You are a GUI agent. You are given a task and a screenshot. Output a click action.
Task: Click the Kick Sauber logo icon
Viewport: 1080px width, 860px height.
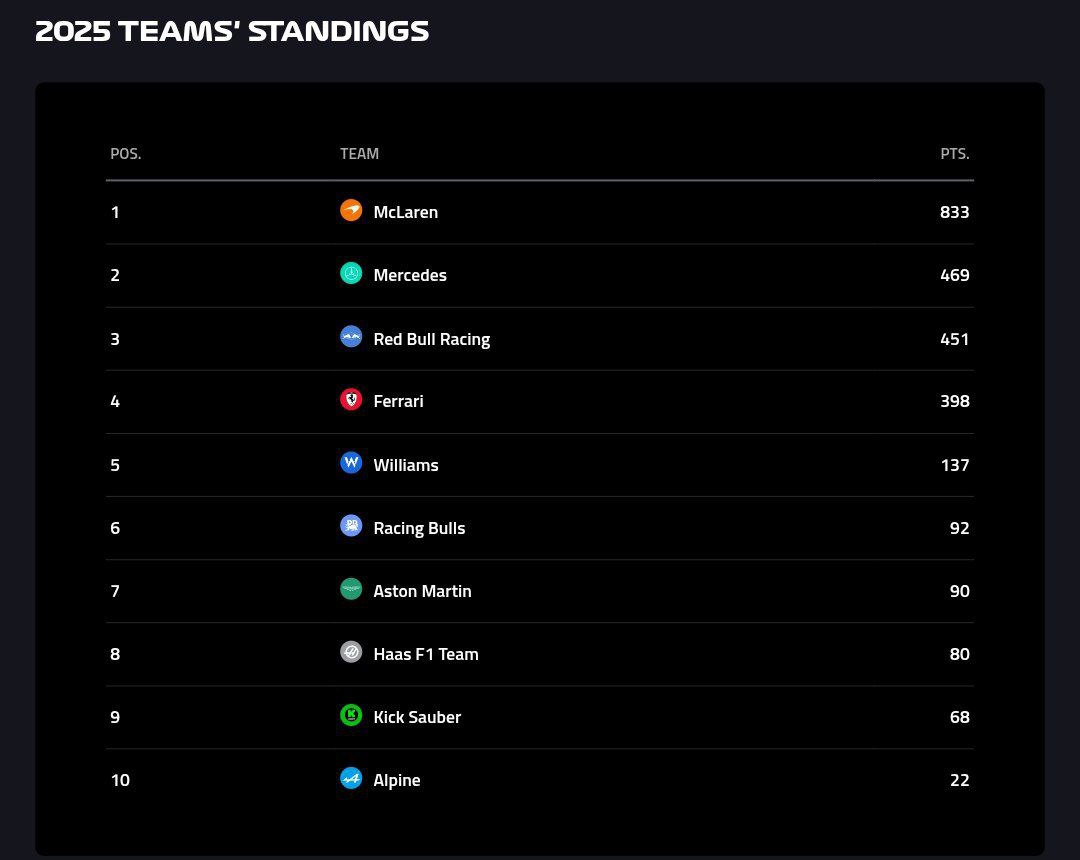[351, 715]
